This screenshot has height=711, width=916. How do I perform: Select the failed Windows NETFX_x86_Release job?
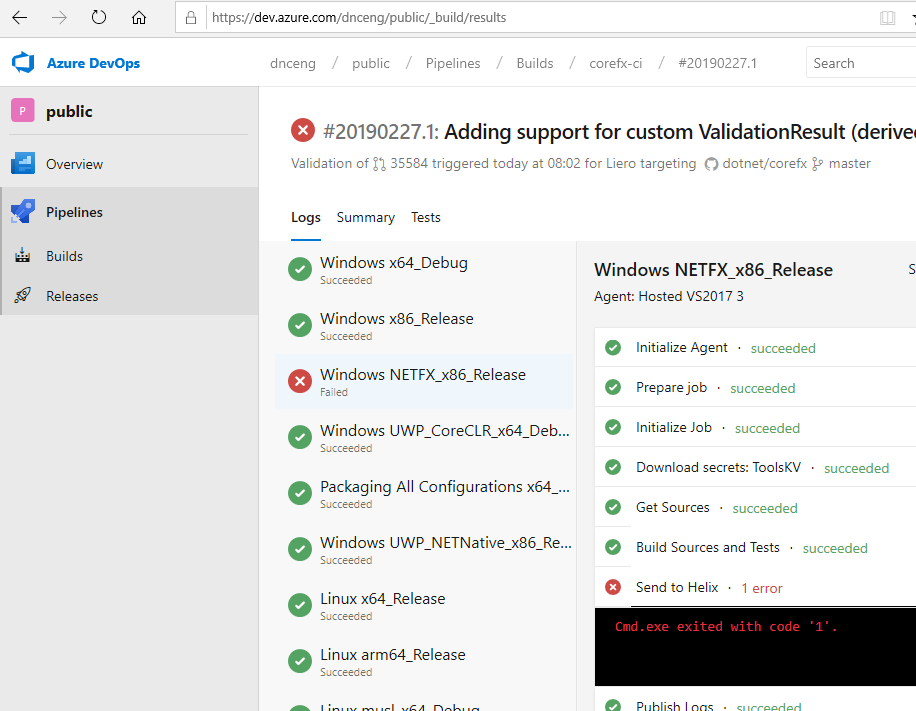point(424,381)
